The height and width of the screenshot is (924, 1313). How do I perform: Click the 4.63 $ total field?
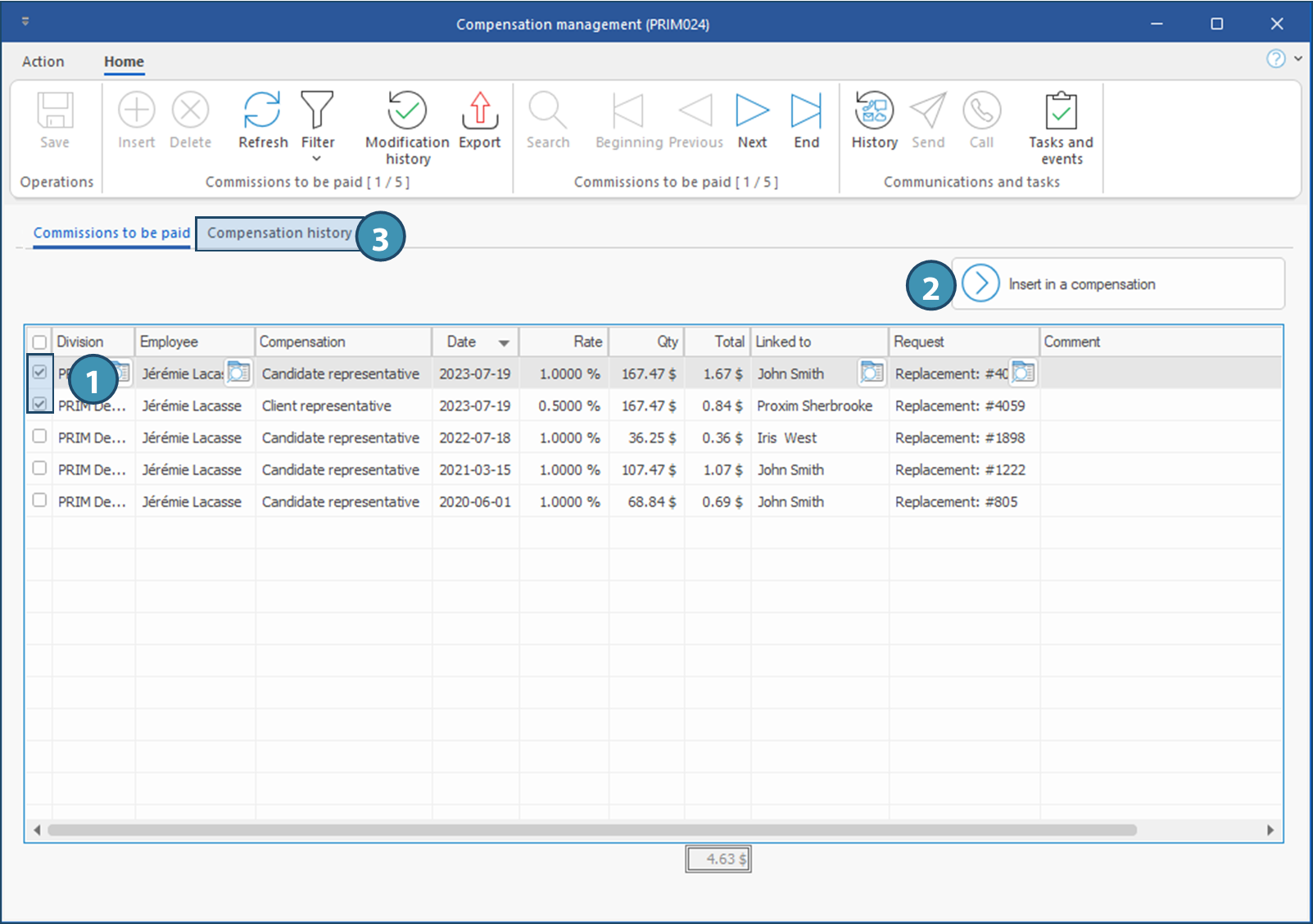point(718,859)
